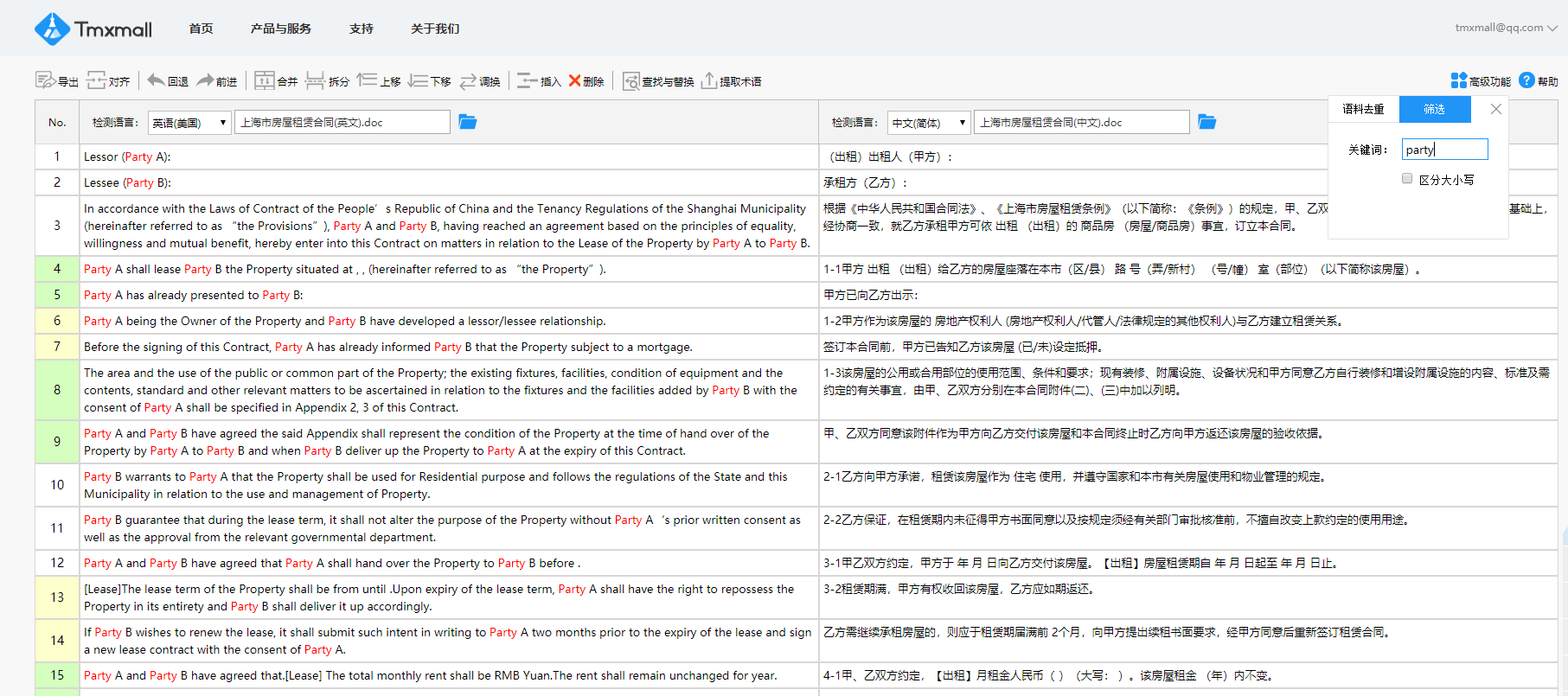Select row number 15
The image size is (1568, 696).
(x=57, y=675)
